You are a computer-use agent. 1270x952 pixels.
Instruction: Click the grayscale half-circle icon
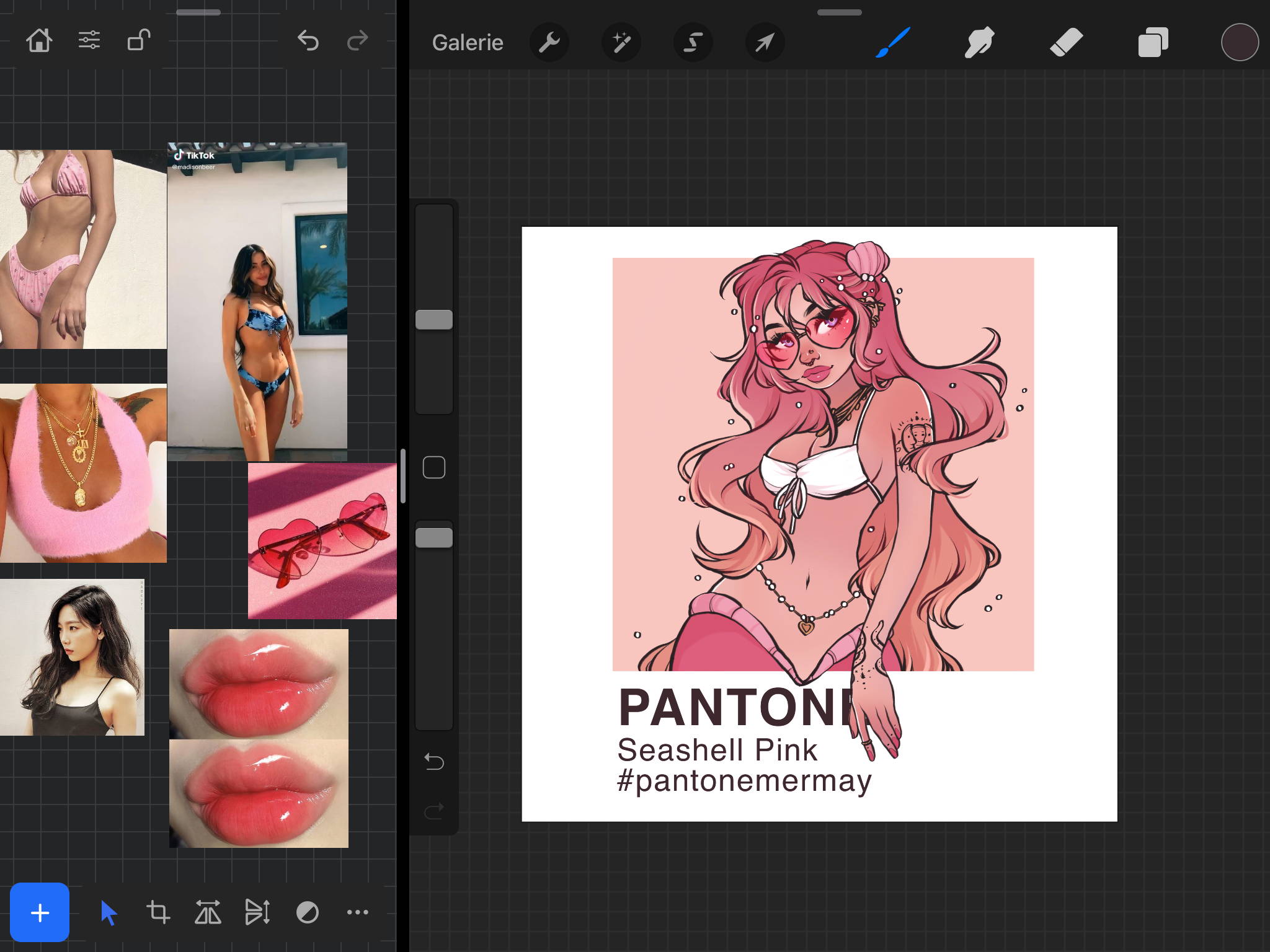click(x=308, y=912)
